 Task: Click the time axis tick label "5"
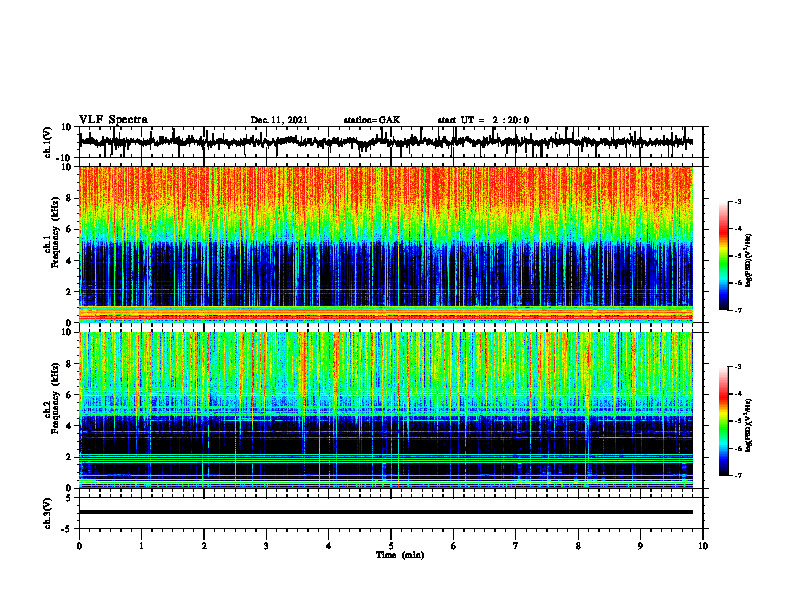(391, 546)
